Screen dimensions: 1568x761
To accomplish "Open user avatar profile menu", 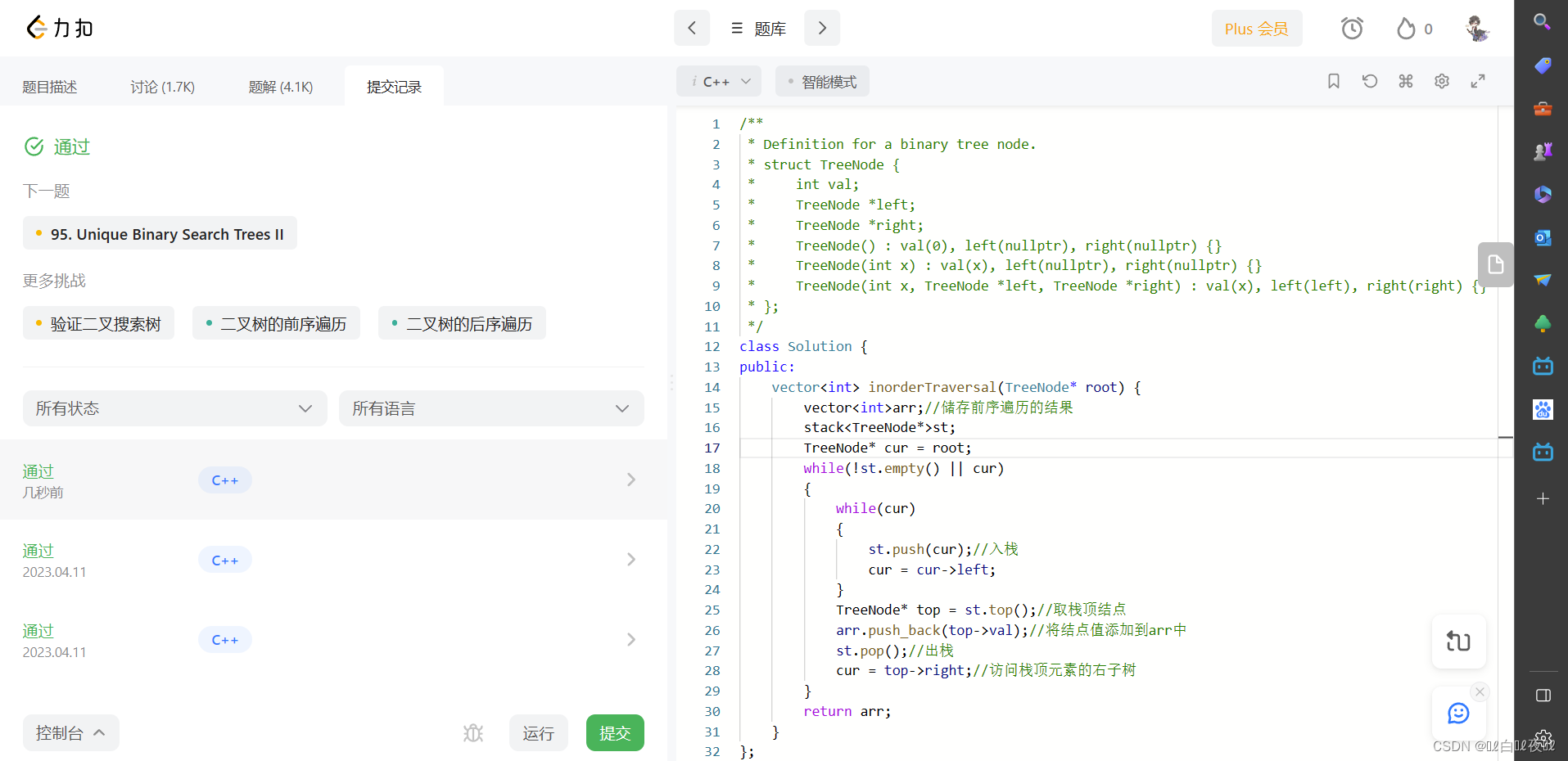I will pyautogui.click(x=1476, y=29).
